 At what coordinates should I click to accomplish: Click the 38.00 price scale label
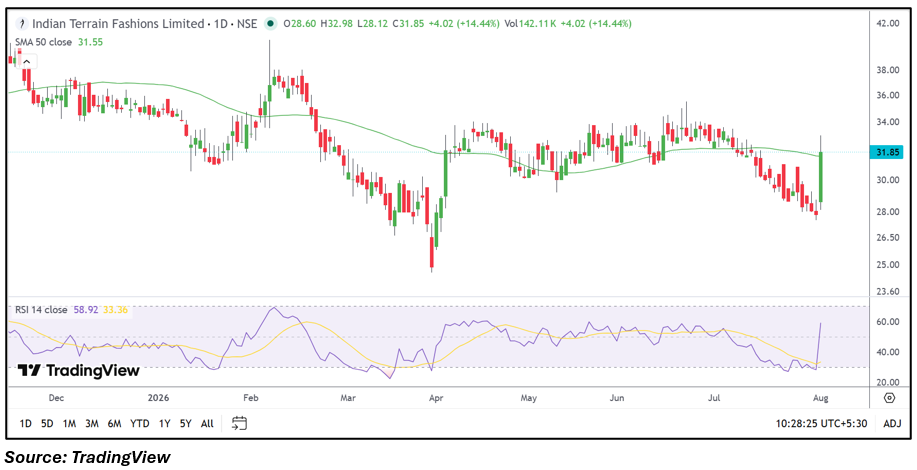pyautogui.click(x=888, y=70)
